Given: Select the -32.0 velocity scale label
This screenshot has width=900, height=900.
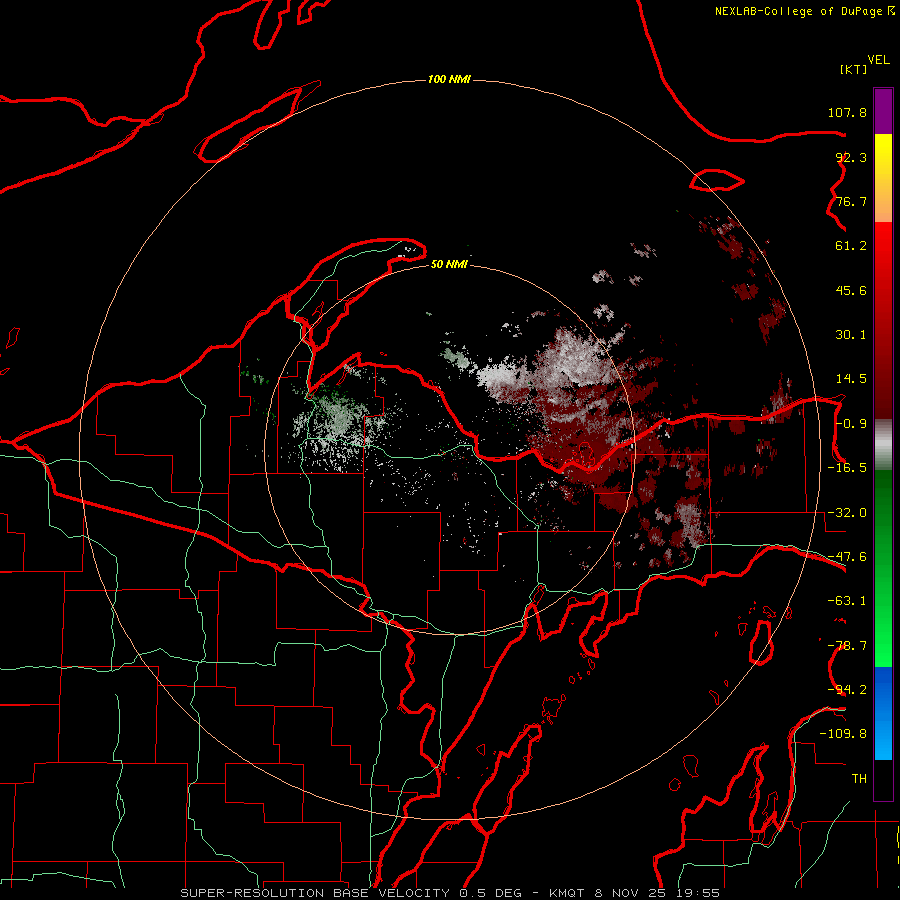Looking at the screenshot, I should coord(847,513).
